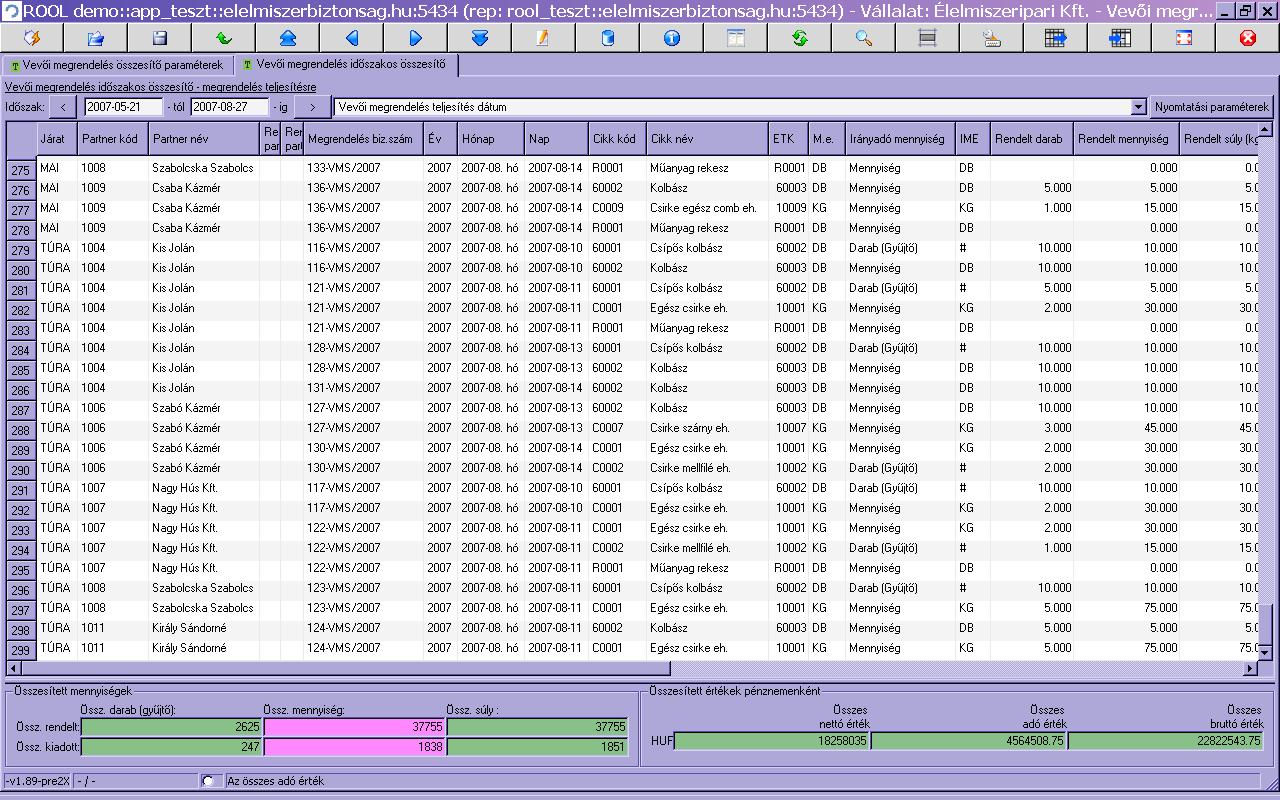This screenshot has width=1280, height=800.
Task: Click the horizontal scrollbar right arrow
Action: (1250, 668)
